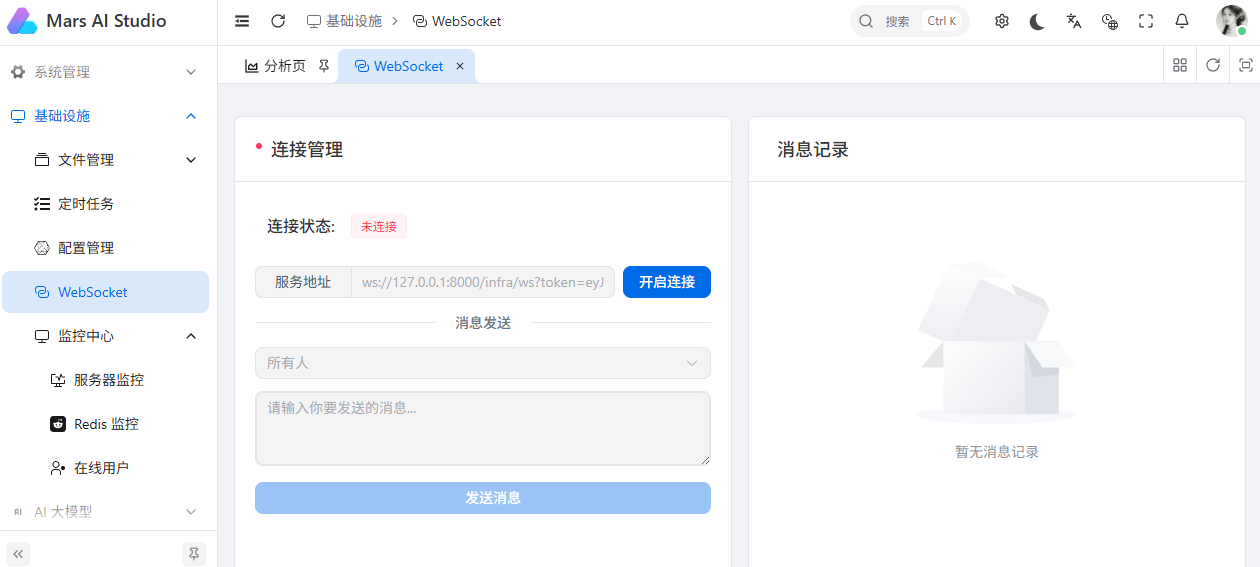Screen dimensions: 1260x567
Task: Click the 开启连接 button
Action: pyautogui.click(x=667, y=282)
